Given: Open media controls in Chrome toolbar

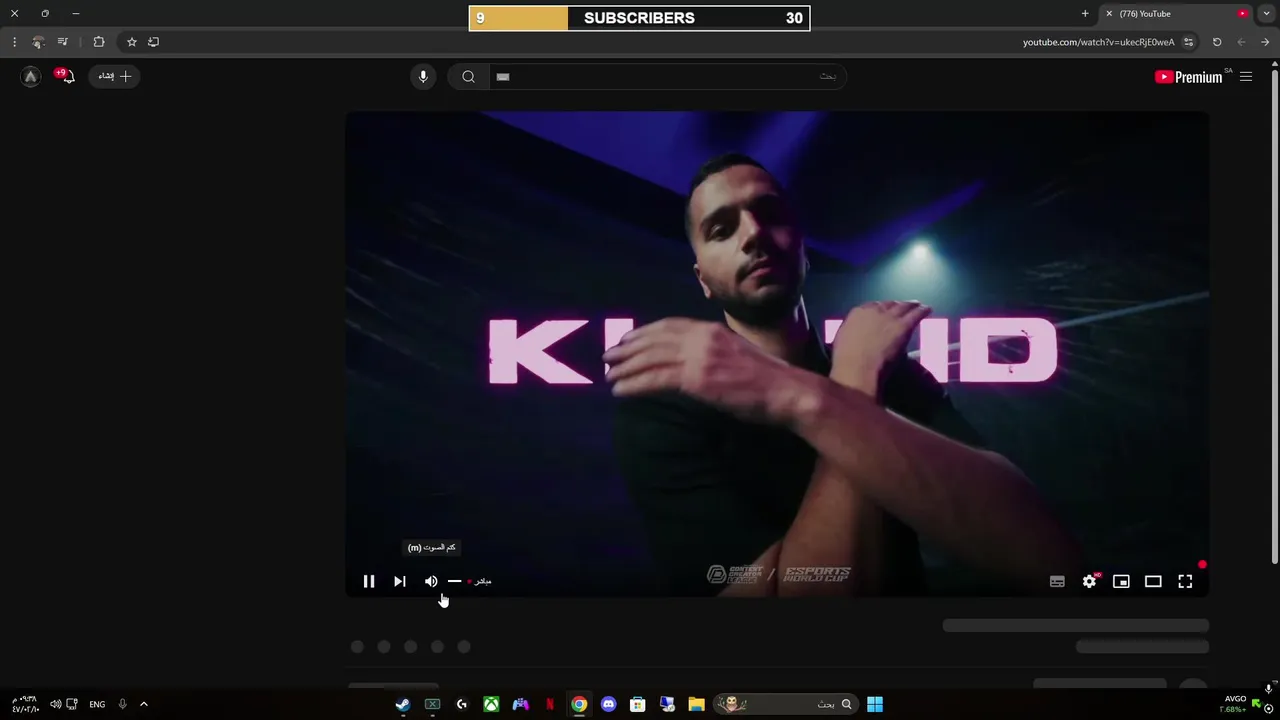Looking at the screenshot, I should click(63, 42).
